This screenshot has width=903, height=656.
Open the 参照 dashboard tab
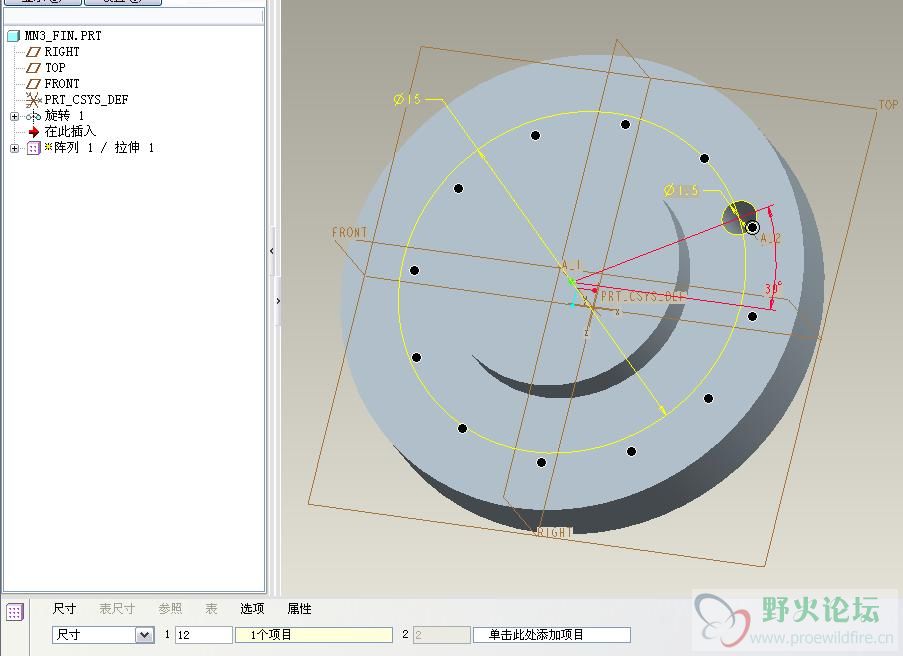(x=170, y=609)
